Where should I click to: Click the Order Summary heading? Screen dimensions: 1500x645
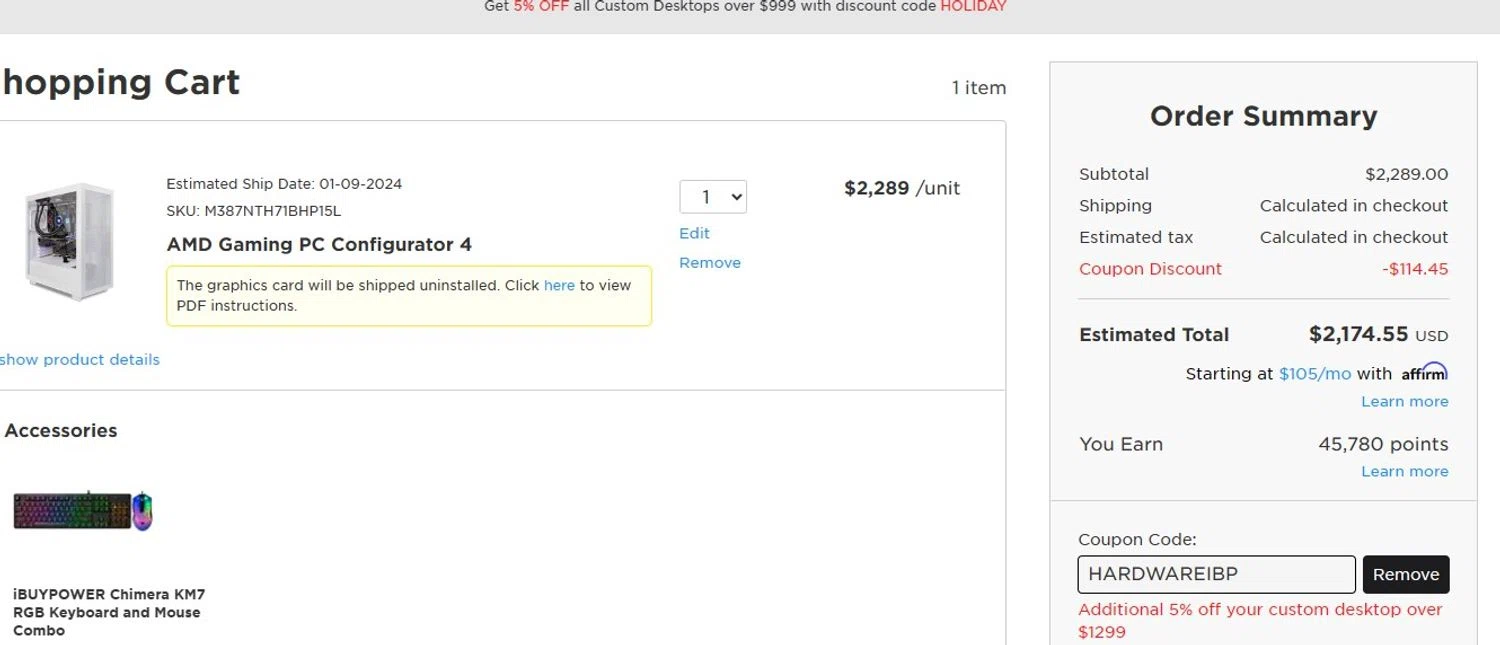pyautogui.click(x=1264, y=116)
